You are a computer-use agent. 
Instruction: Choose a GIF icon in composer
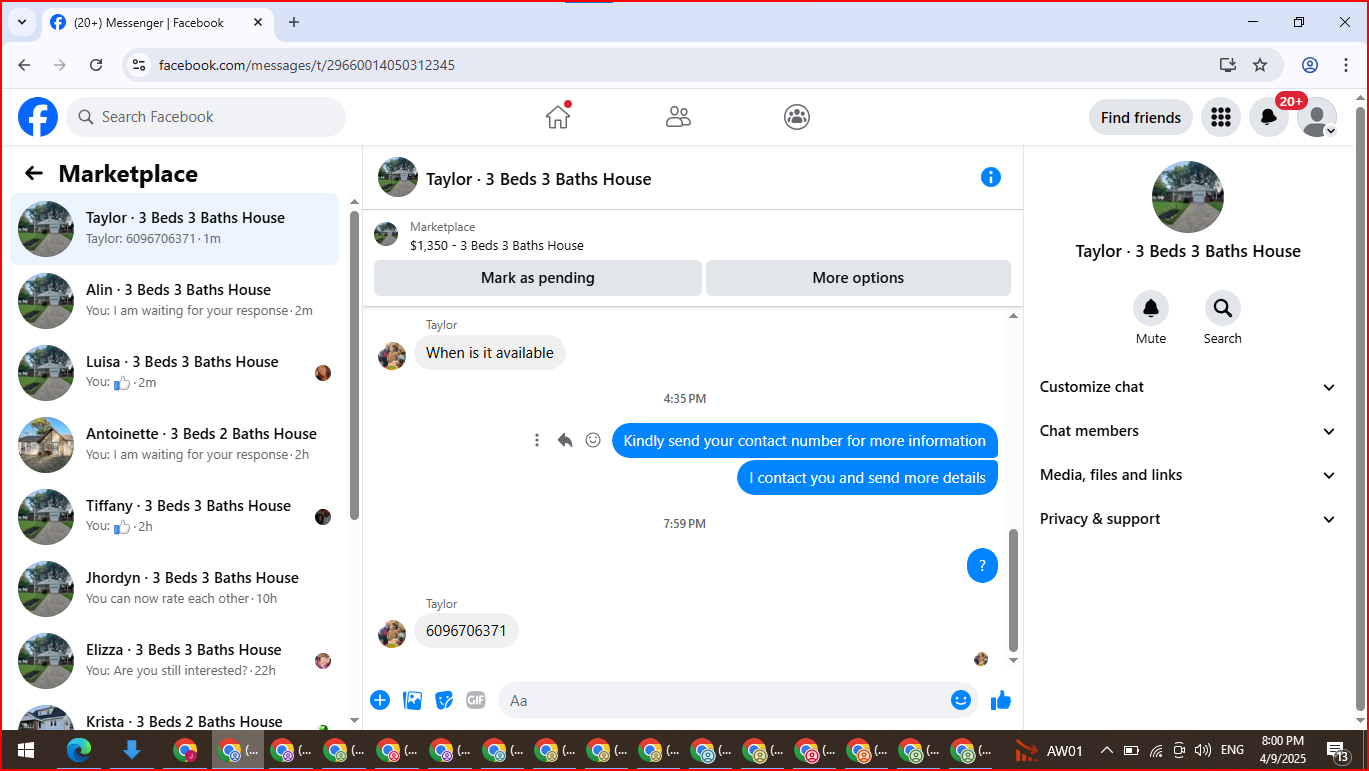click(x=476, y=700)
